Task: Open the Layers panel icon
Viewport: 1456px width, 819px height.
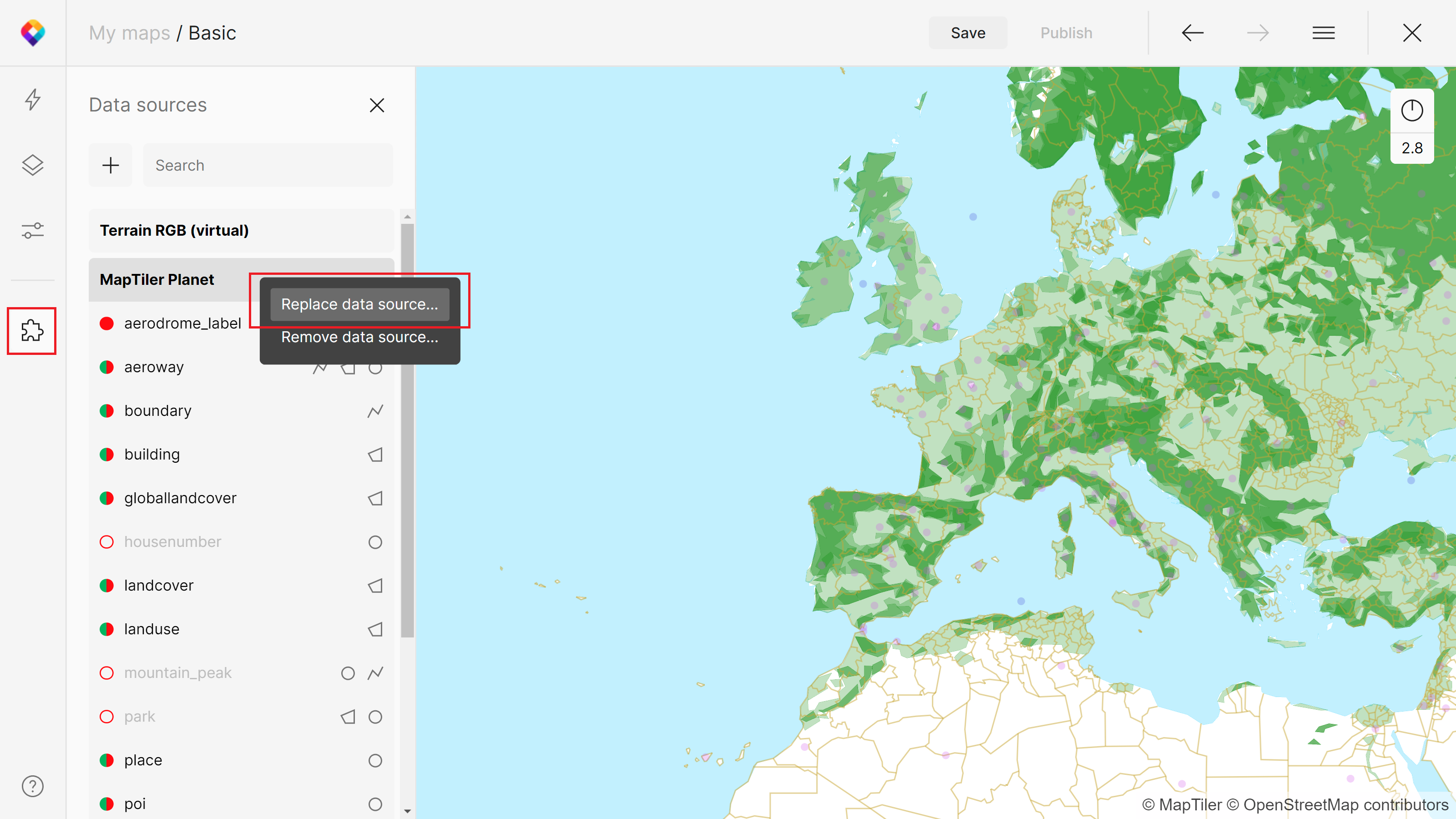Action: click(x=32, y=165)
